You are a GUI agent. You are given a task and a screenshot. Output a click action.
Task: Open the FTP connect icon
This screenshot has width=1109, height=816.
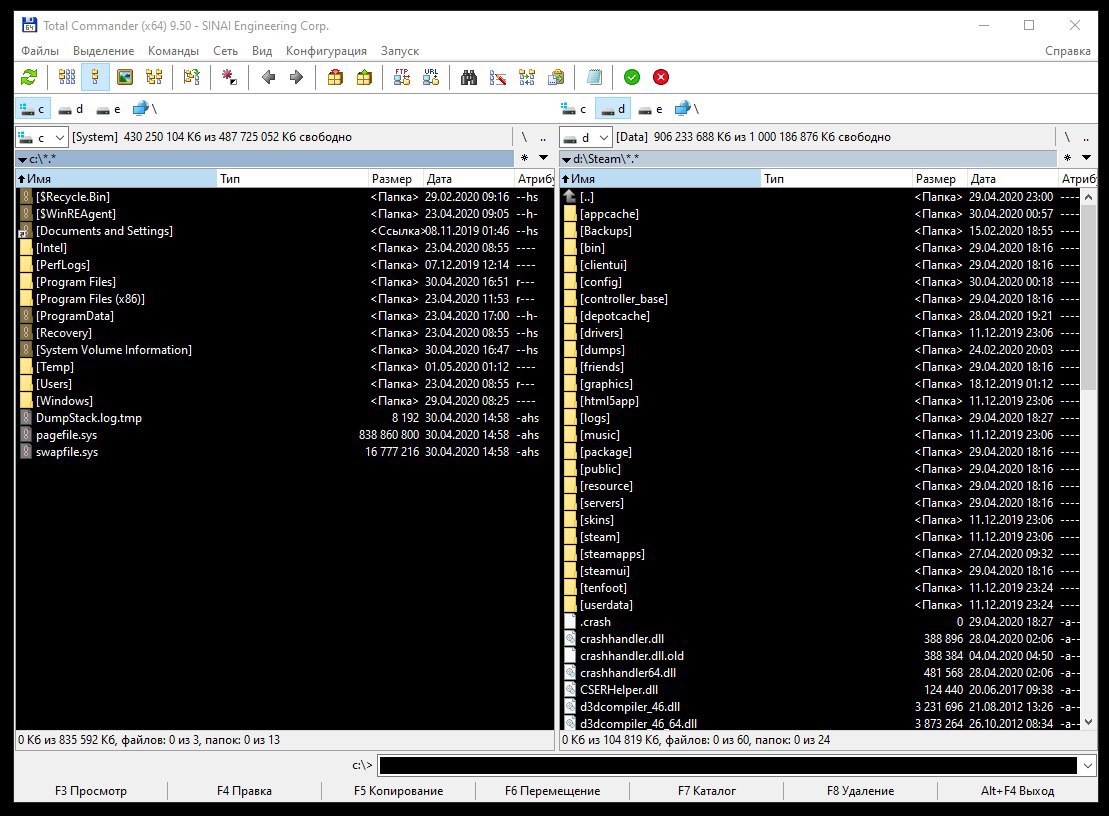402,77
